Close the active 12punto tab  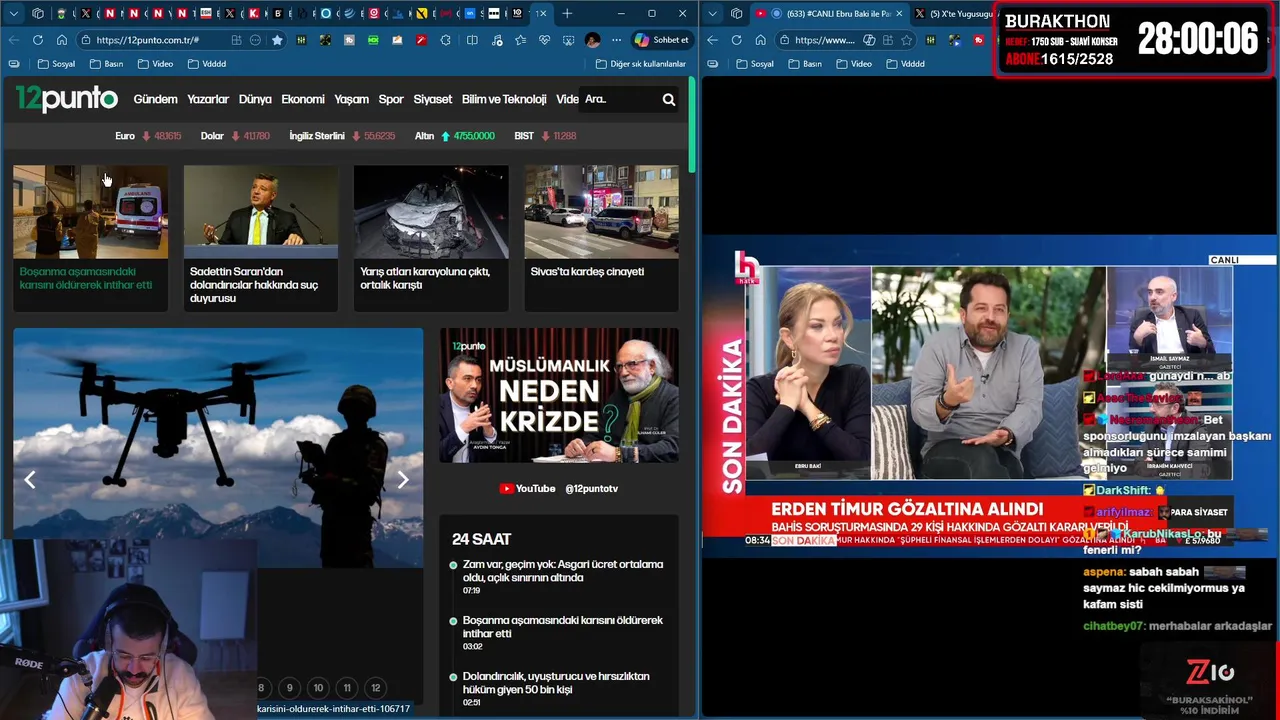click(x=541, y=13)
